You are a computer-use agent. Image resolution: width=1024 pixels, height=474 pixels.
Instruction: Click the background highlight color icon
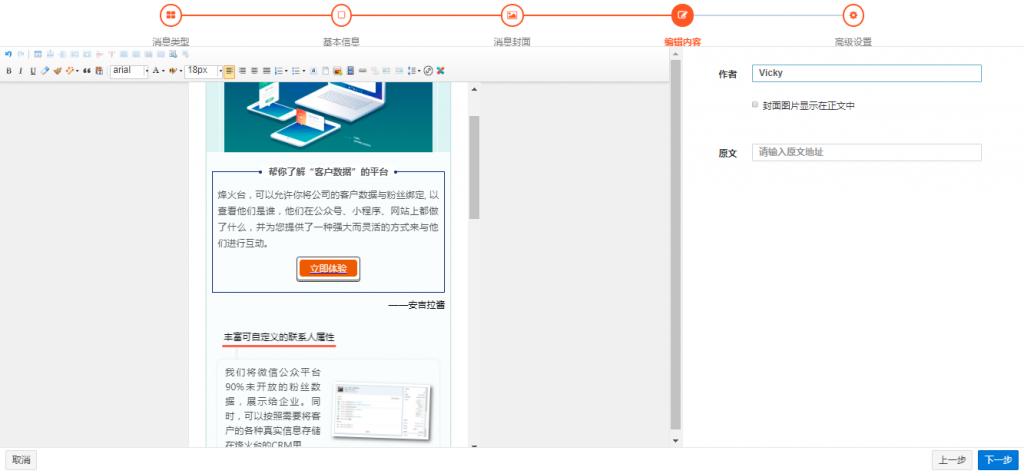point(172,71)
